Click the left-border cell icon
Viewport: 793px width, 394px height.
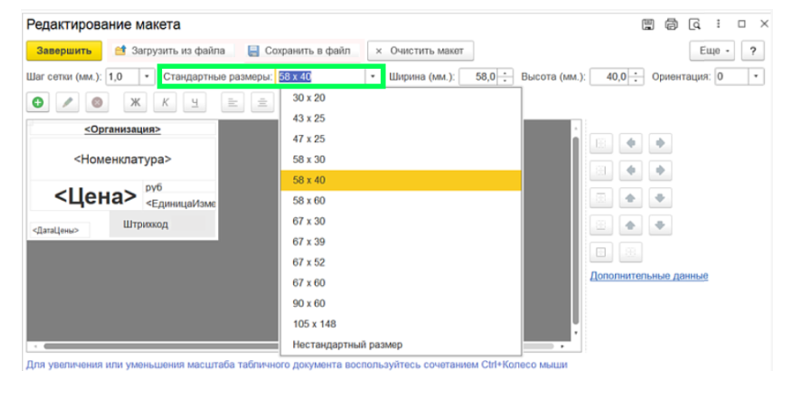tap(601, 144)
